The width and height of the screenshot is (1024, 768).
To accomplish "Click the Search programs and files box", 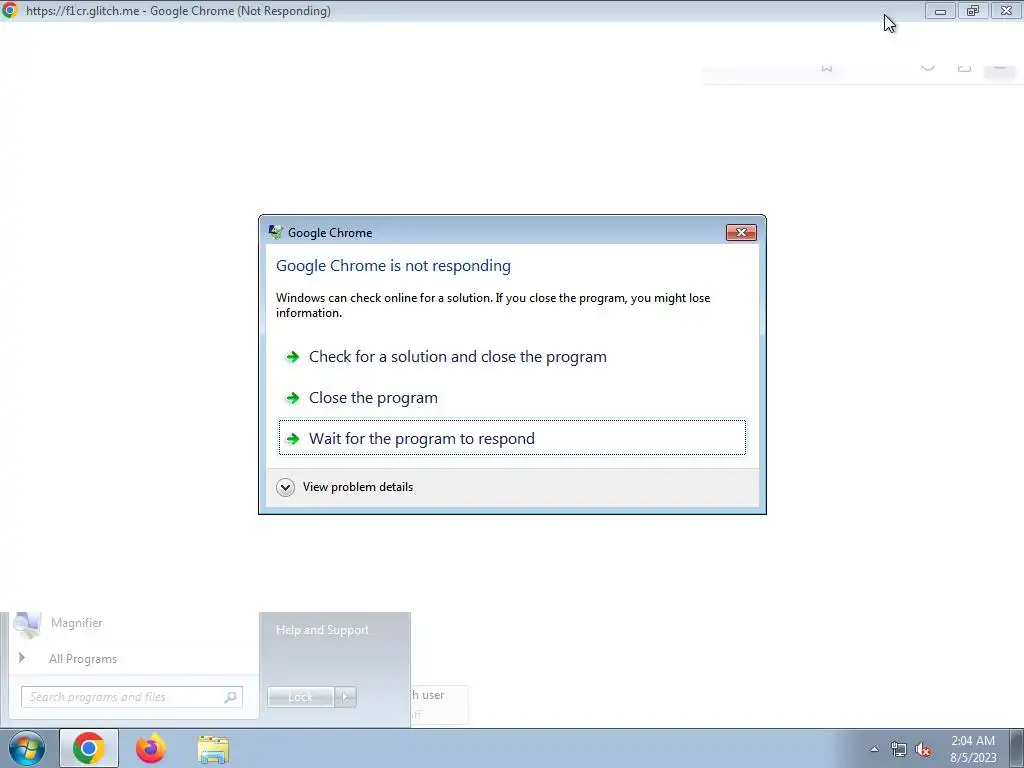I will (132, 697).
